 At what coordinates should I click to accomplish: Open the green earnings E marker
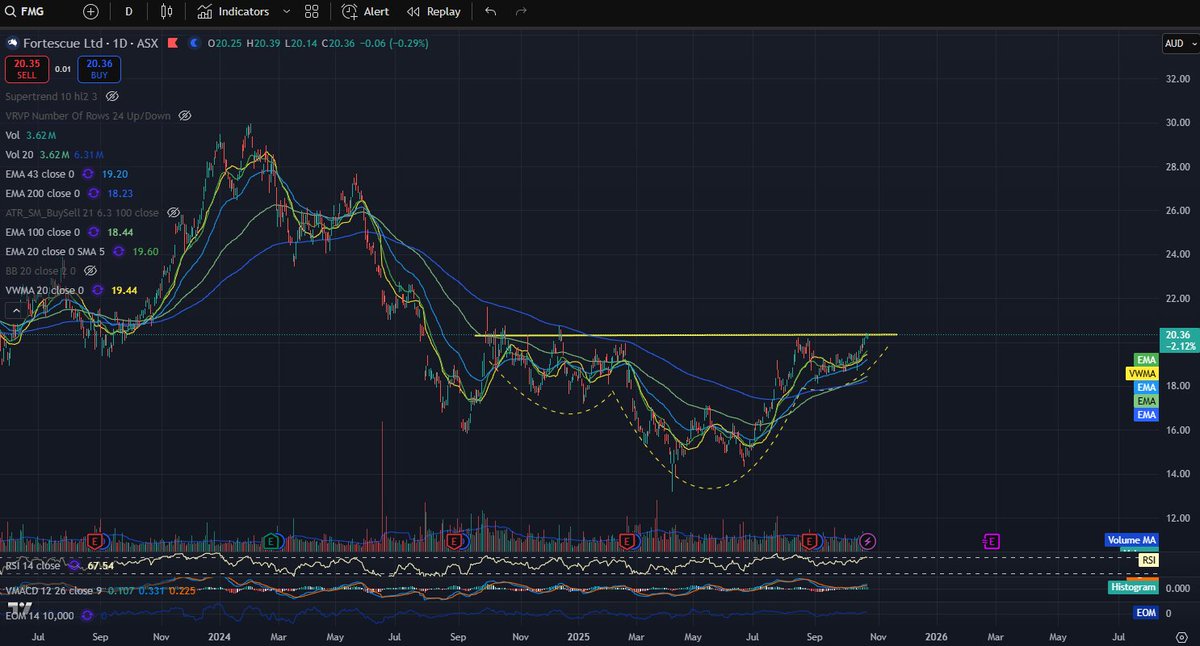coord(270,541)
